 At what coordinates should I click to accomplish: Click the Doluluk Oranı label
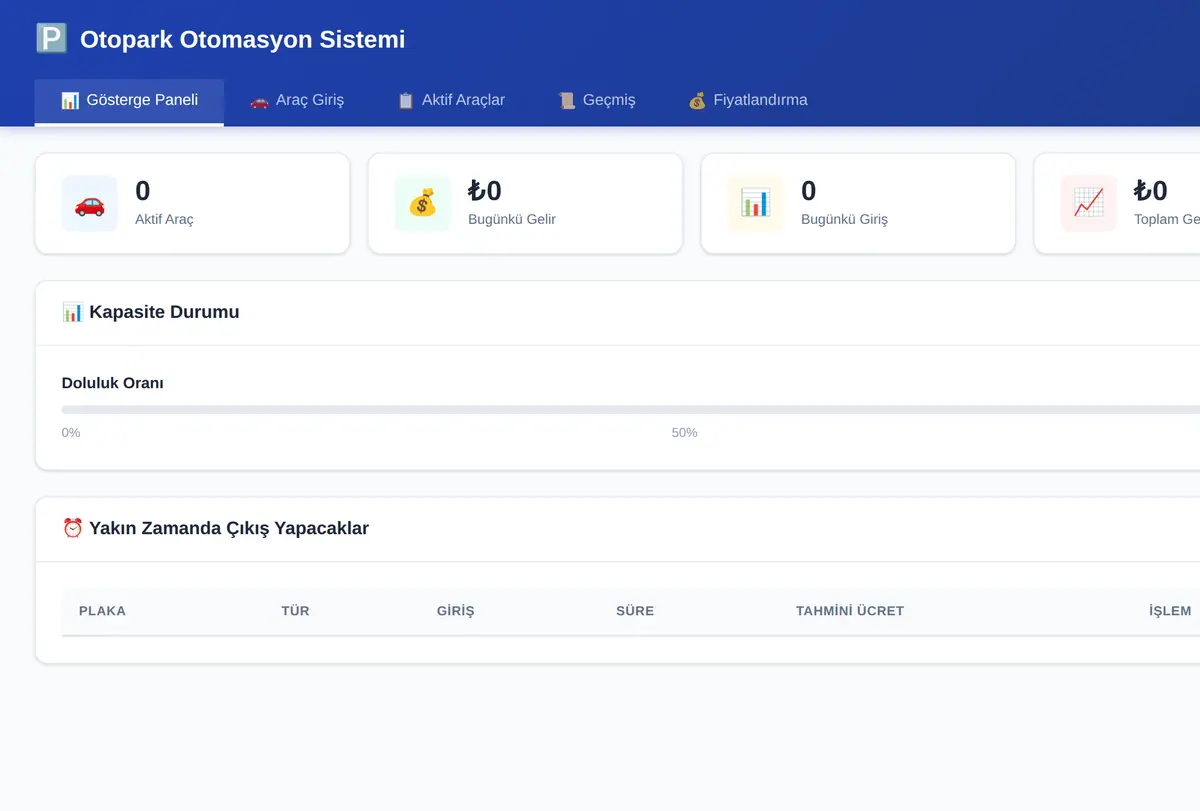click(113, 383)
